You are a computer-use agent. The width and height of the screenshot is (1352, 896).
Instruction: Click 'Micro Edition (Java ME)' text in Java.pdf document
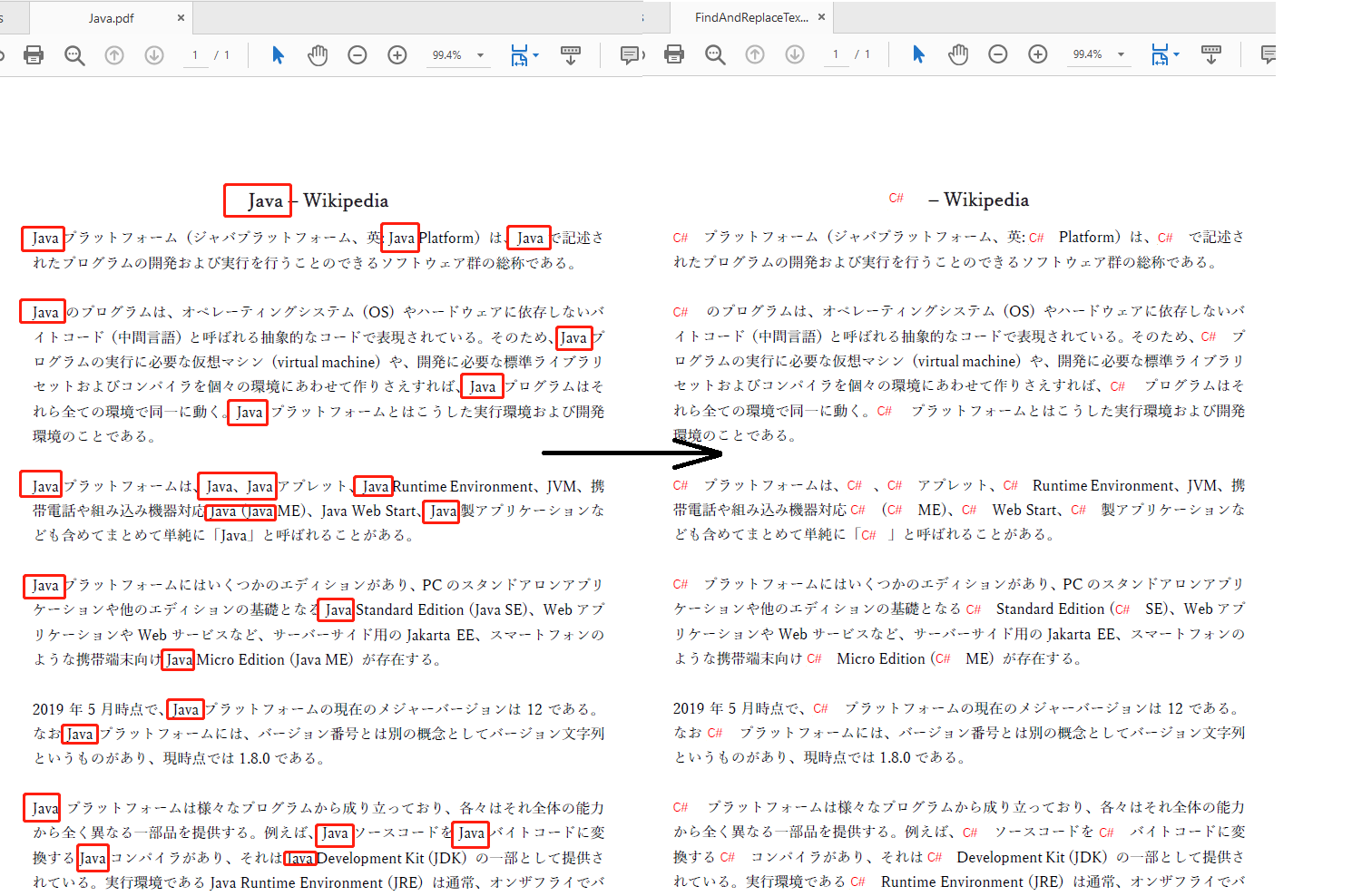click(x=275, y=660)
